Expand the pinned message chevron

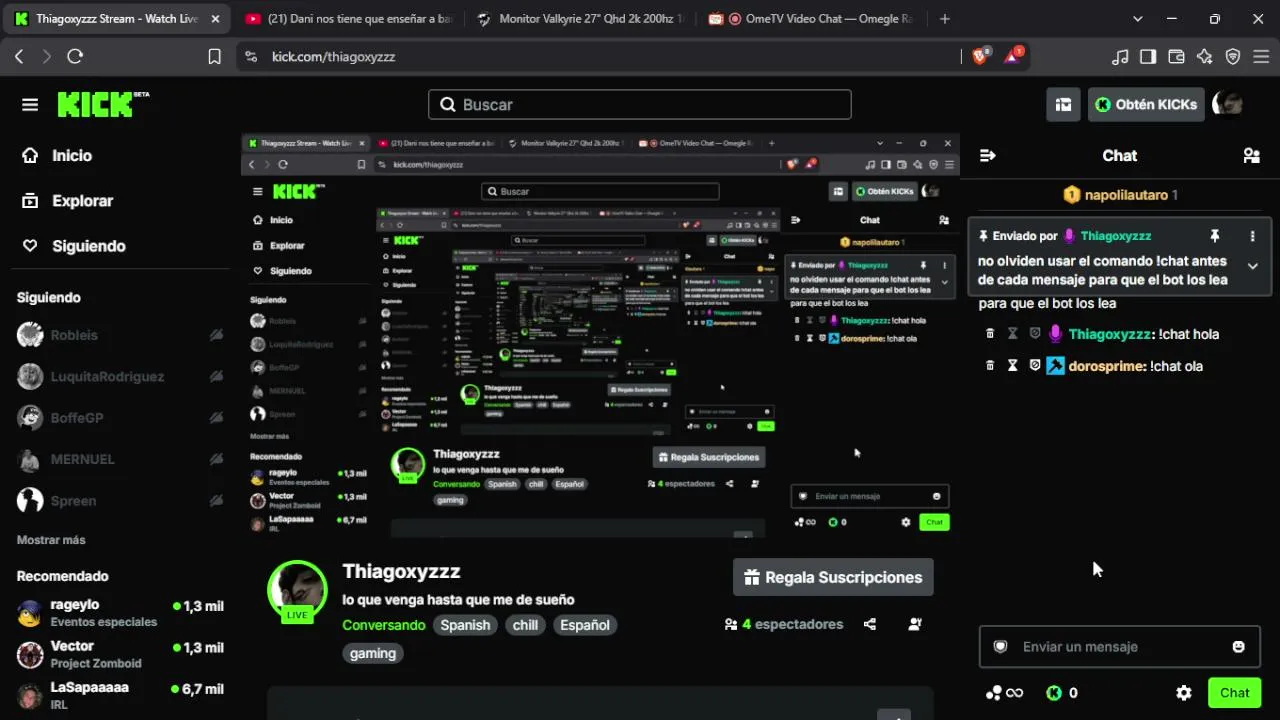[1252, 266]
